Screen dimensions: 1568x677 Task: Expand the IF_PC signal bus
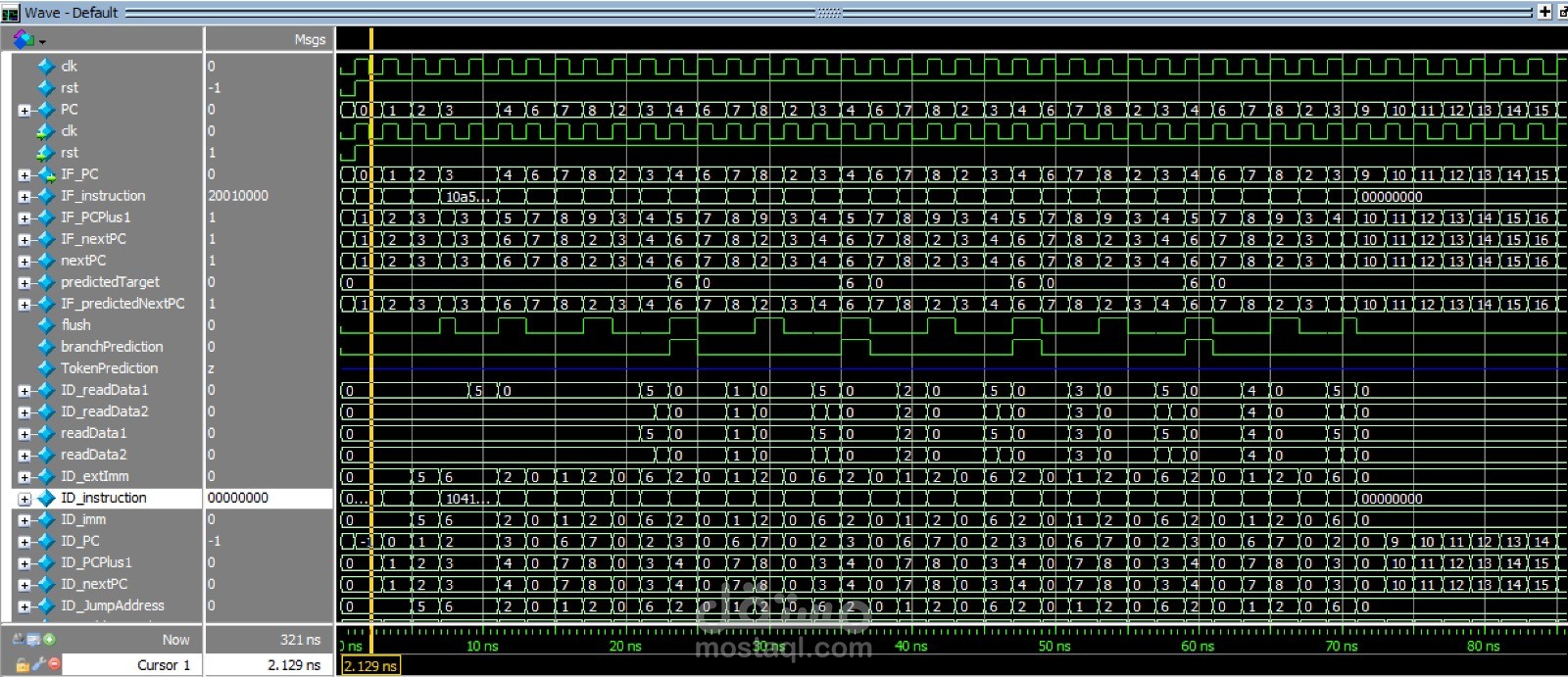[x=24, y=175]
